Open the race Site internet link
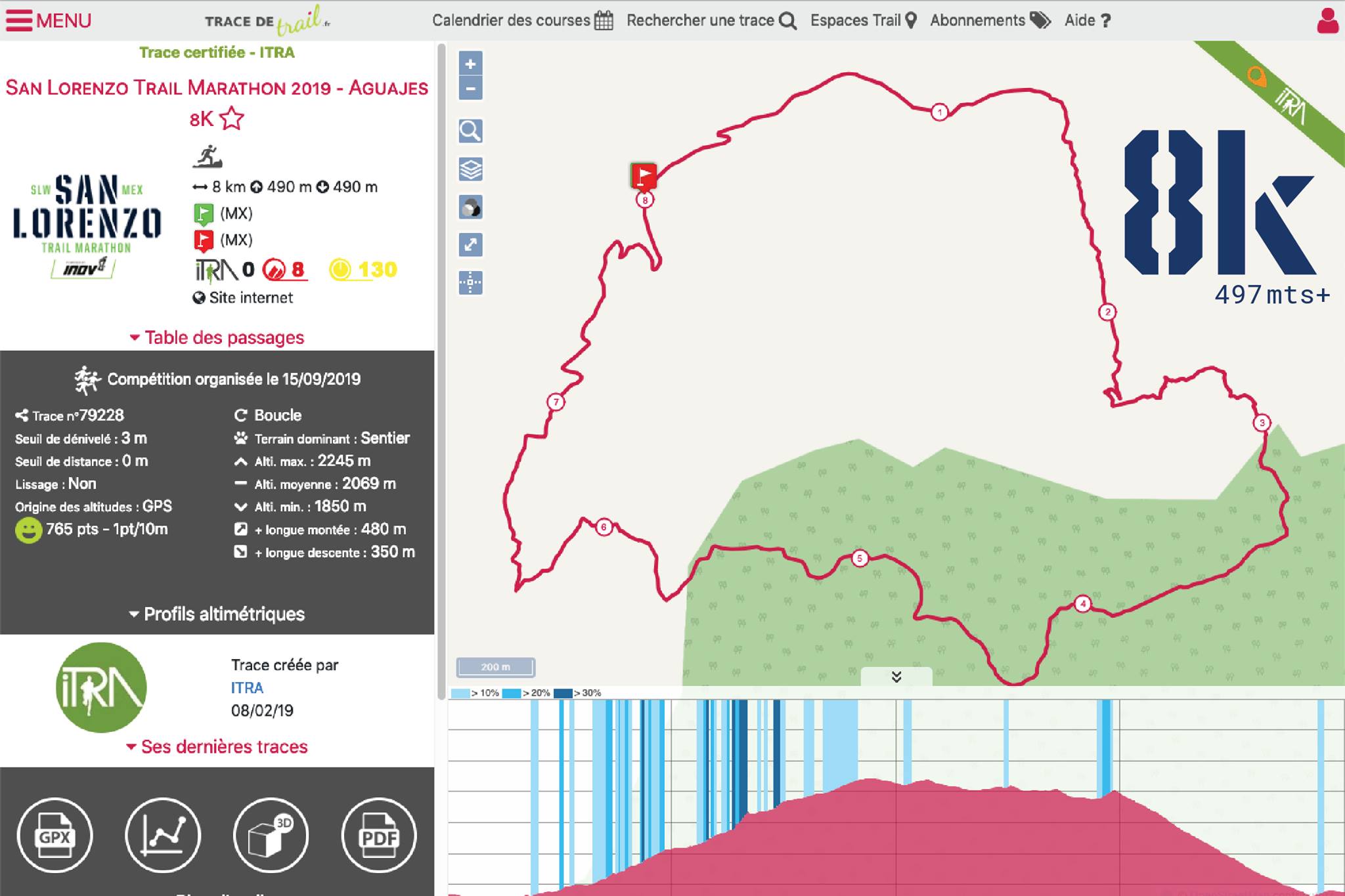 click(243, 298)
